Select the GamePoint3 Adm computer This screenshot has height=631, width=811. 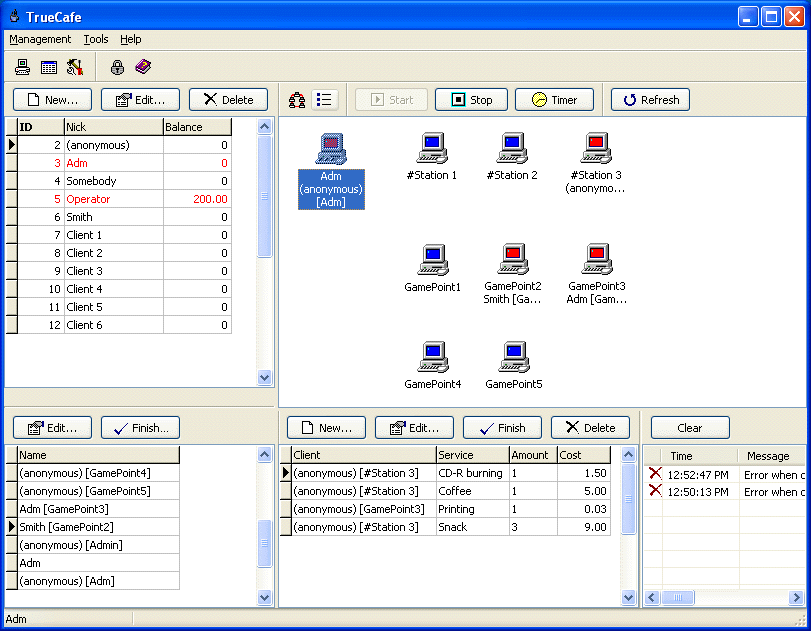[x=596, y=274]
